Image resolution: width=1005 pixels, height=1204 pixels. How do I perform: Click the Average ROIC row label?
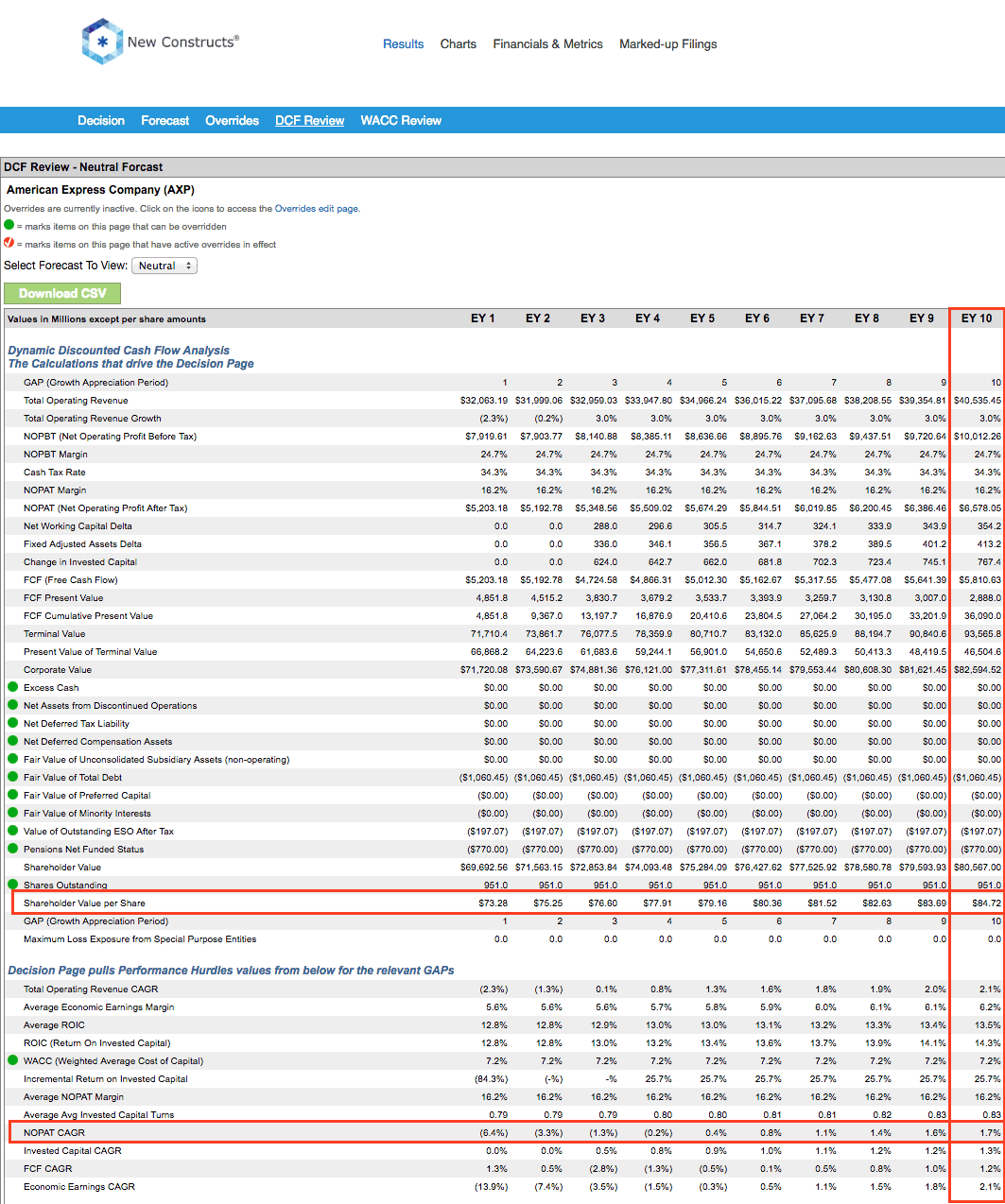pos(54,1024)
